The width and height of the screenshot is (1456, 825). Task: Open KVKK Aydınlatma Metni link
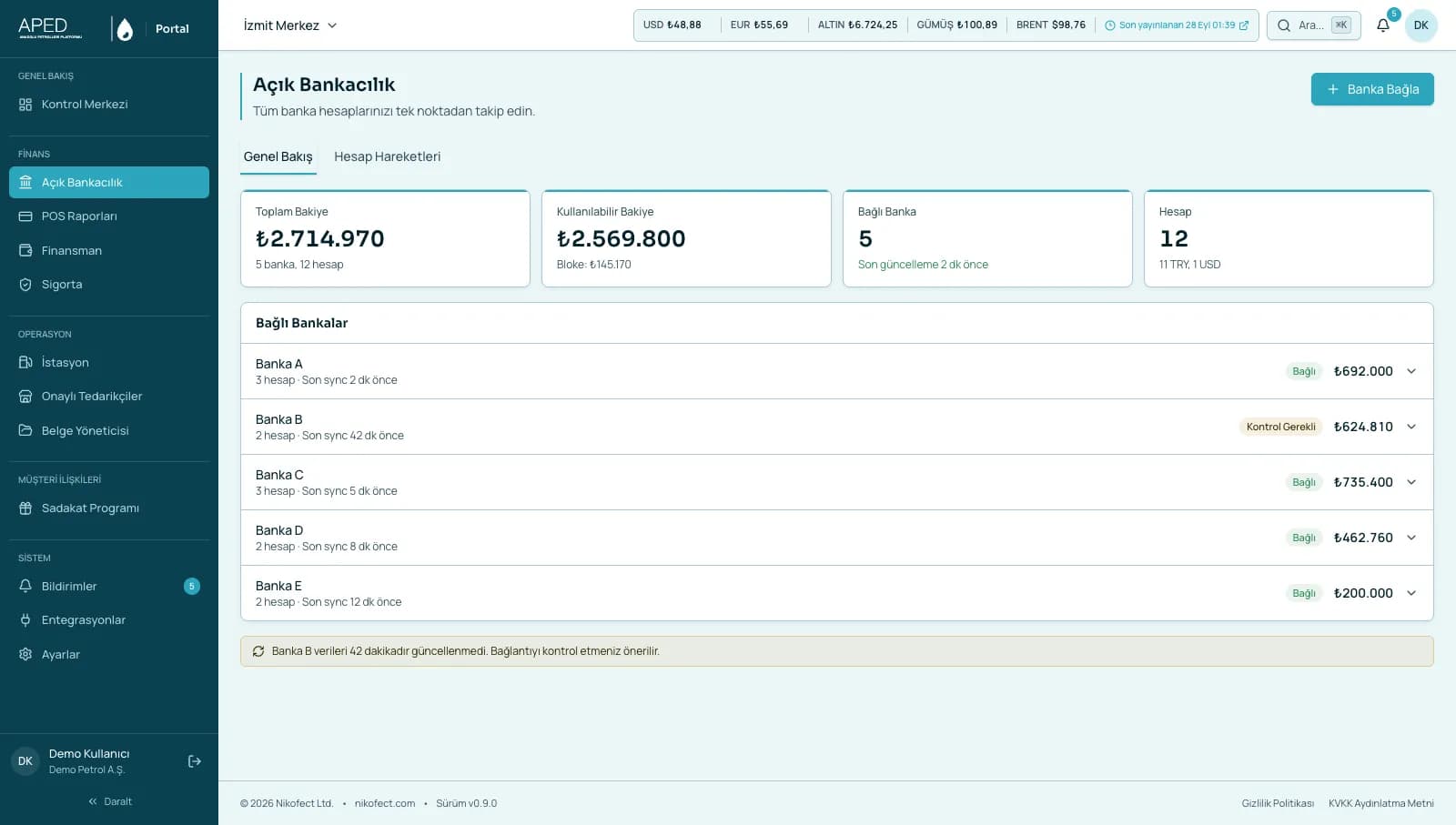[x=1380, y=803]
